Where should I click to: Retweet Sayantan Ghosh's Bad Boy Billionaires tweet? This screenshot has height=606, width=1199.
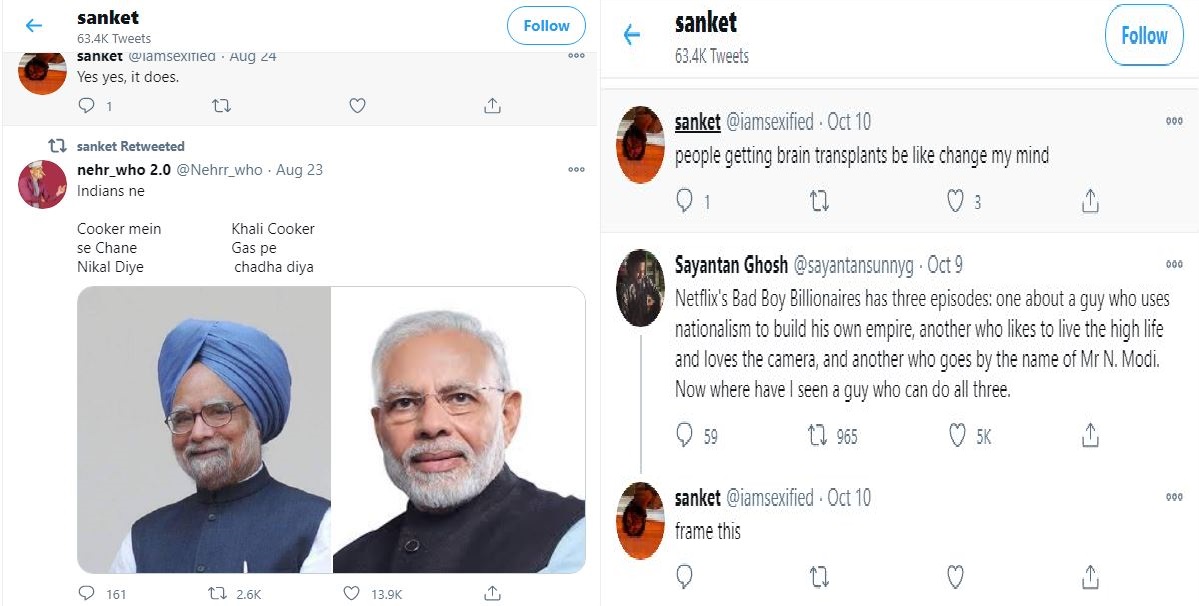(x=818, y=435)
